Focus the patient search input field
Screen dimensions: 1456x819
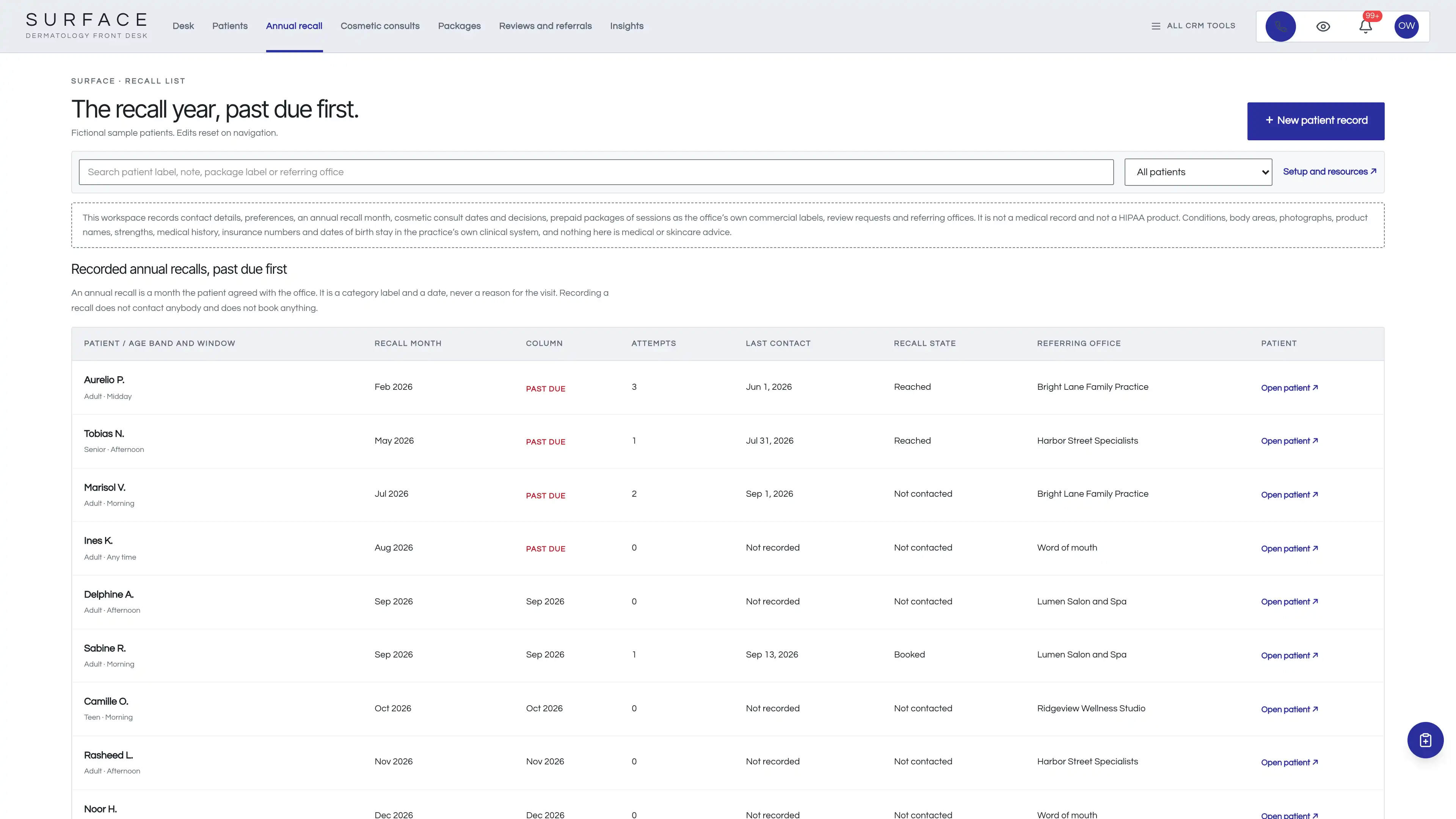coord(596,172)
